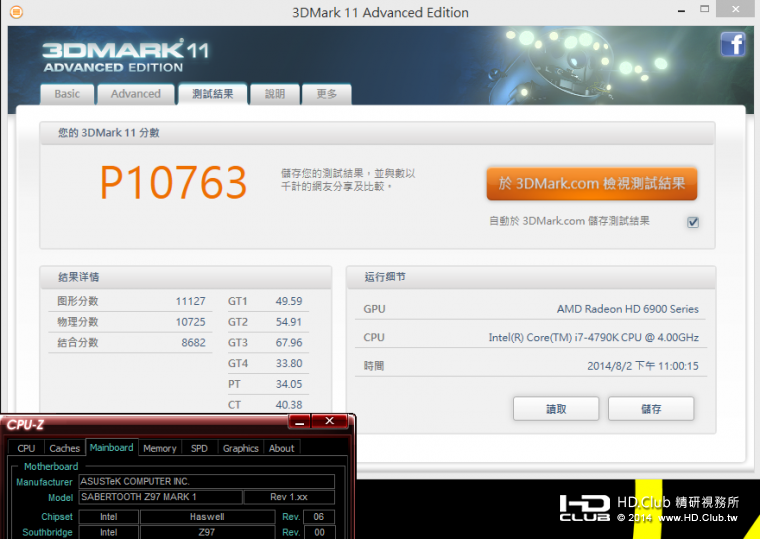The height and width of the screenshot is (539, 760).
Task: Click GT1 value 49.59
Action: (x=289, y=301)
